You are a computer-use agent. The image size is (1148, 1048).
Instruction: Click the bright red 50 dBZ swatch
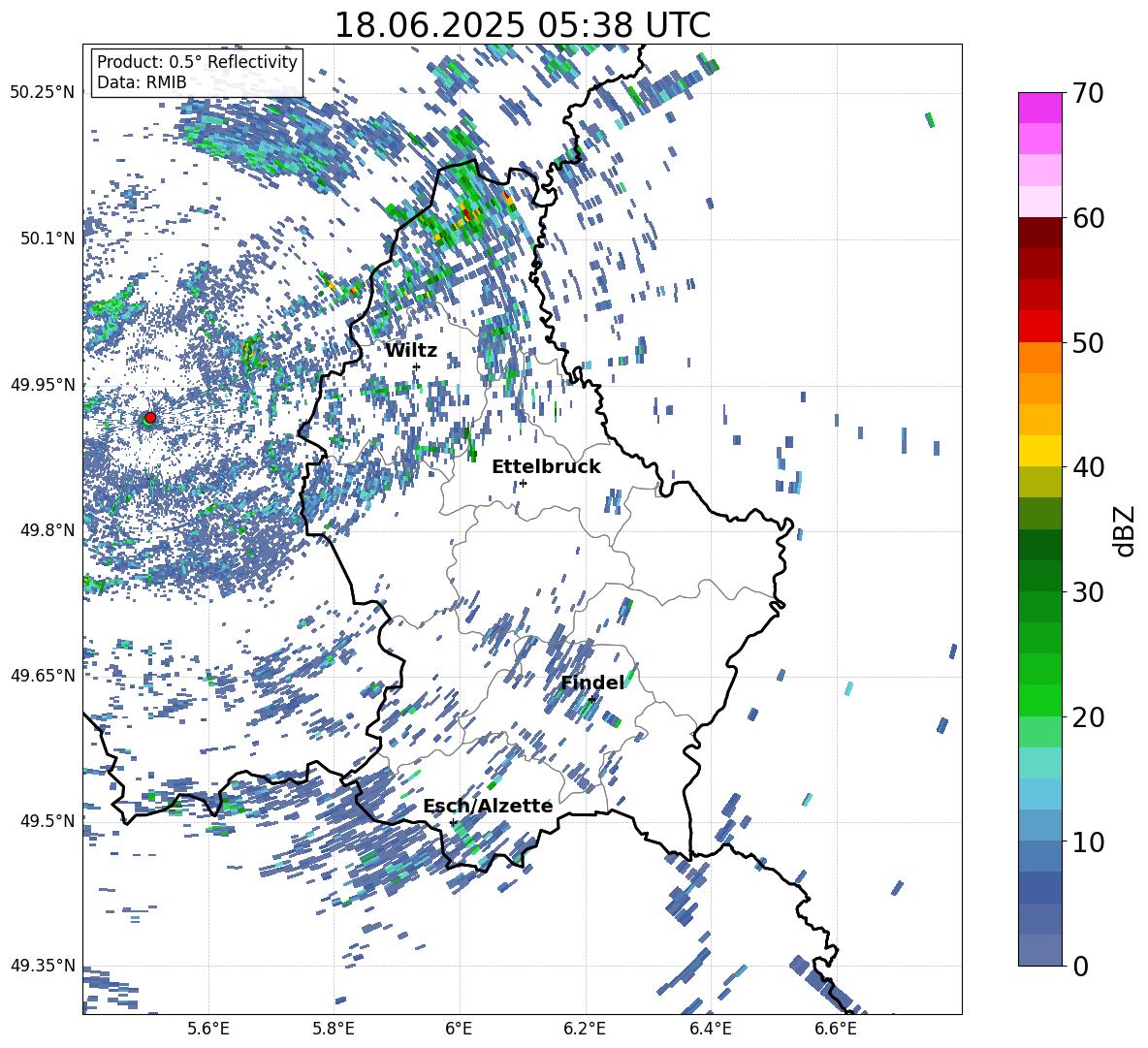coord(1039,327)
